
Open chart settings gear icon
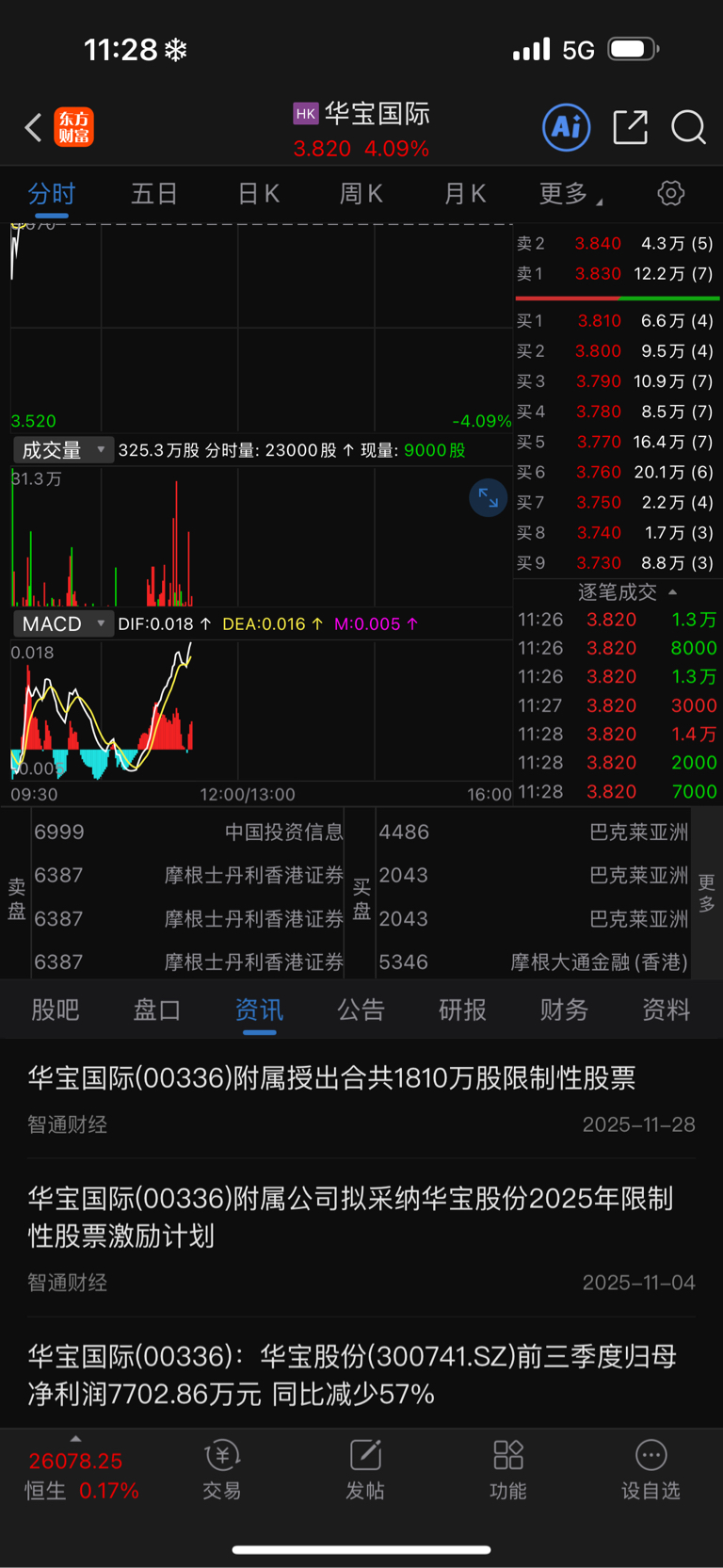coord(670,193)
